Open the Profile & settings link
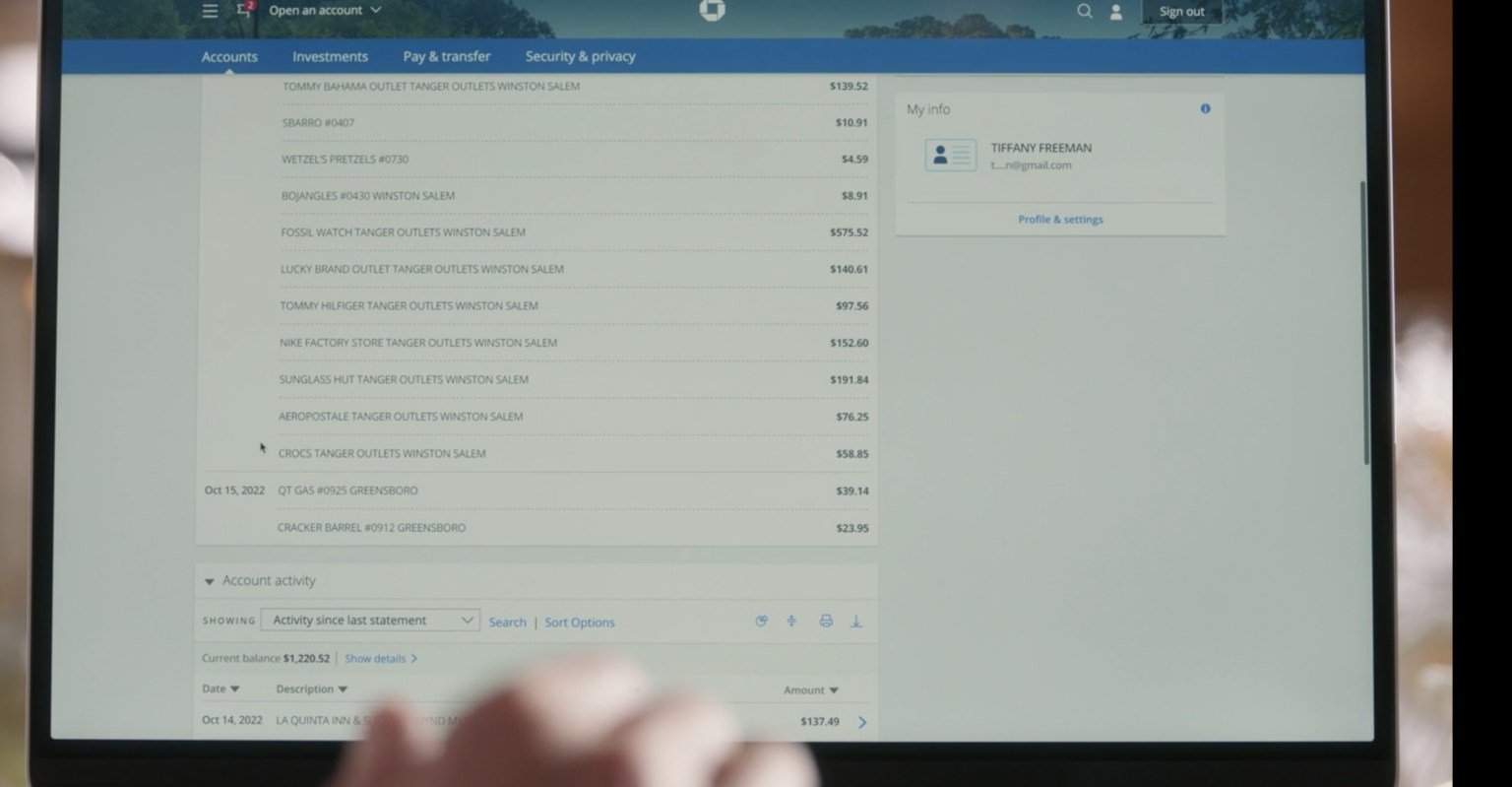This screenshot has height=787, width=1512. click(1060, 220)
